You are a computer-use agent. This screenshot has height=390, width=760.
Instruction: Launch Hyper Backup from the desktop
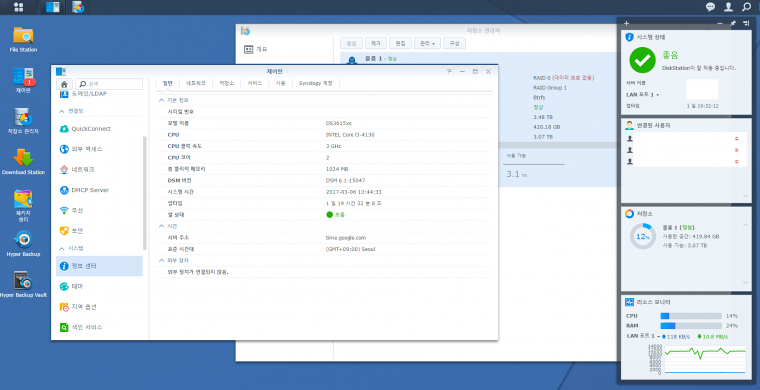click(23, 243)
